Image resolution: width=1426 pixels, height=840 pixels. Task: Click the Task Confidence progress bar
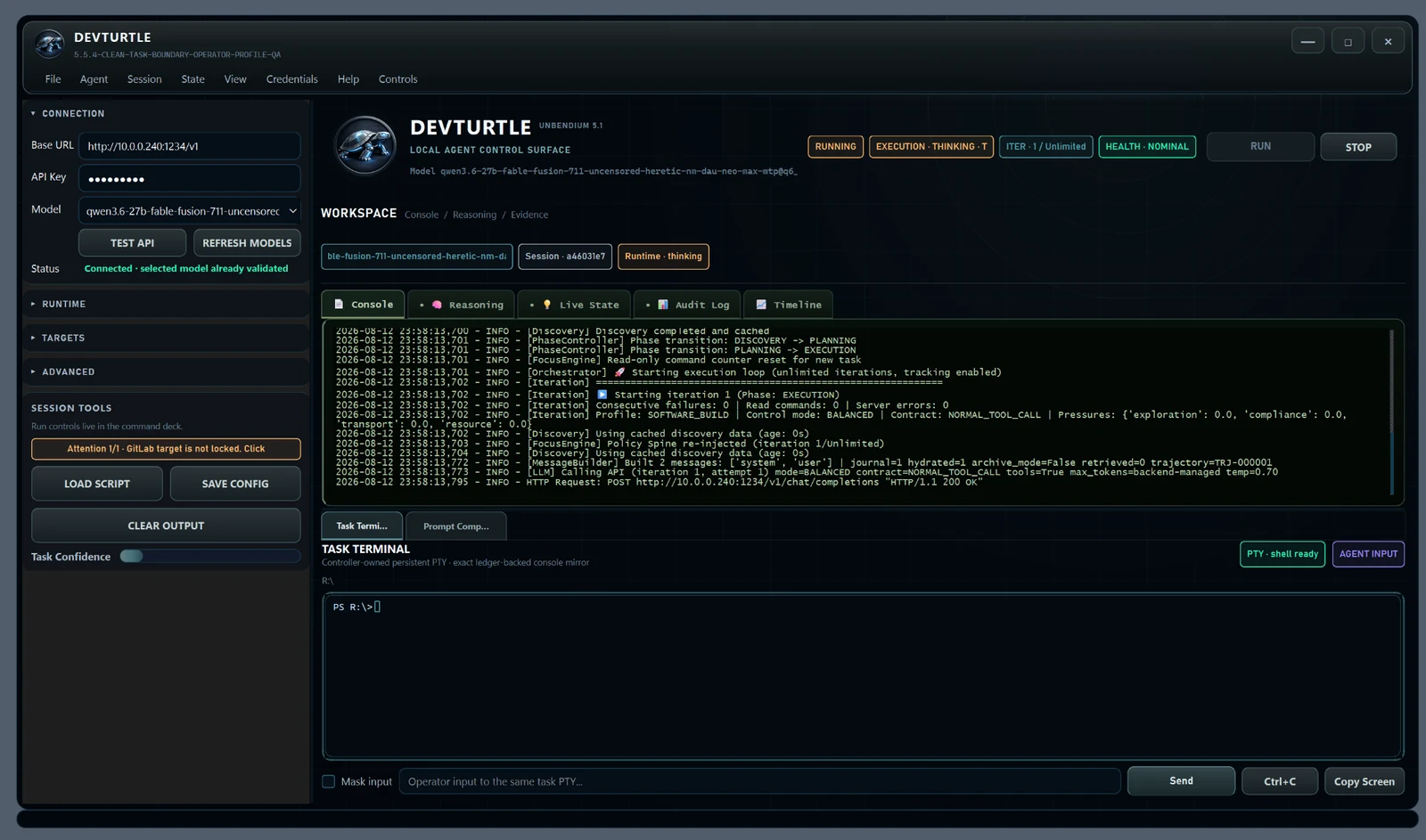pos(210,556)
